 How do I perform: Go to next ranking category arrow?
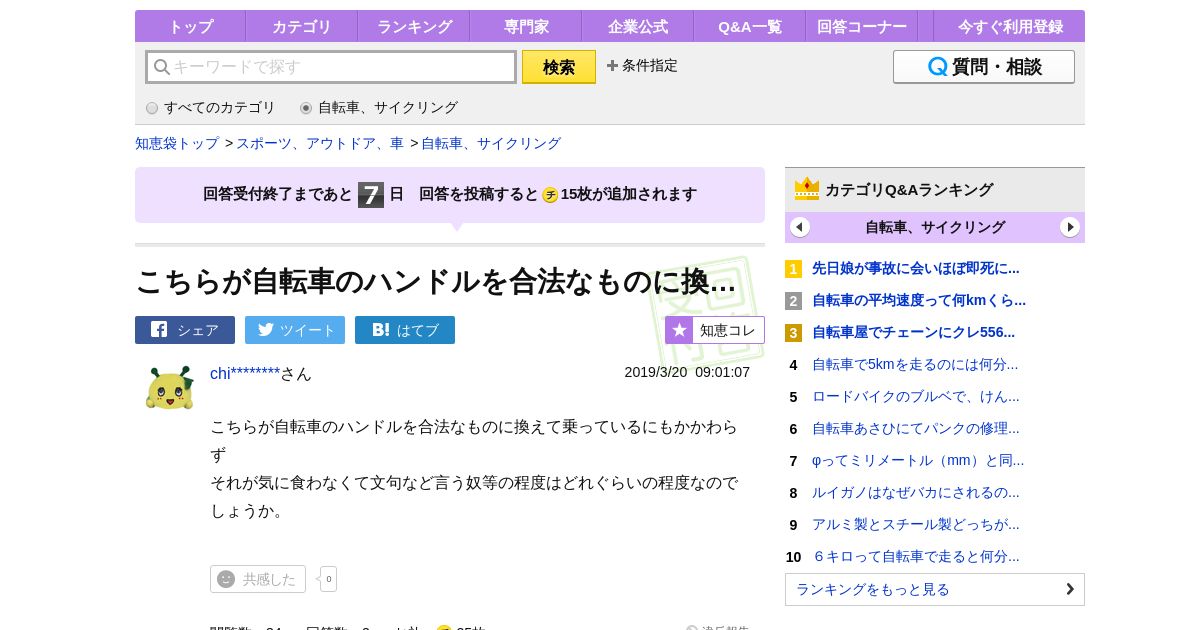1070,227
